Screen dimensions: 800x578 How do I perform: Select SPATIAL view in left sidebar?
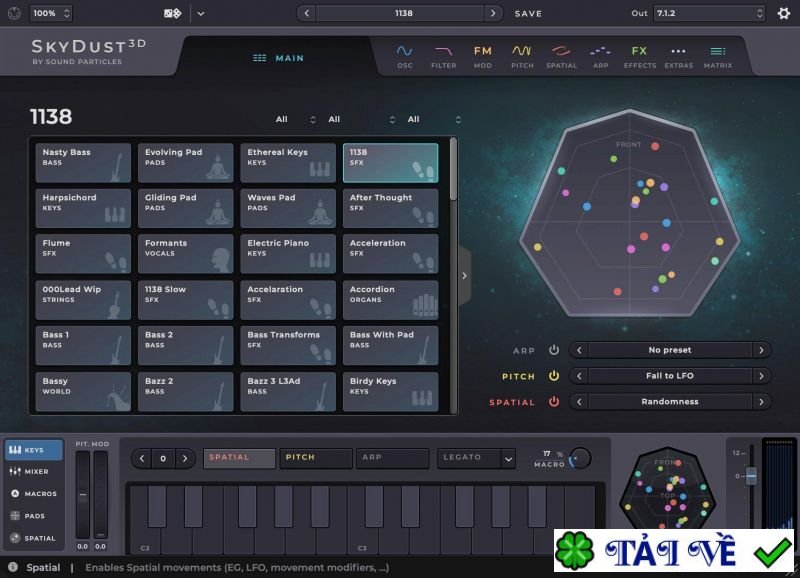point(34,538)
